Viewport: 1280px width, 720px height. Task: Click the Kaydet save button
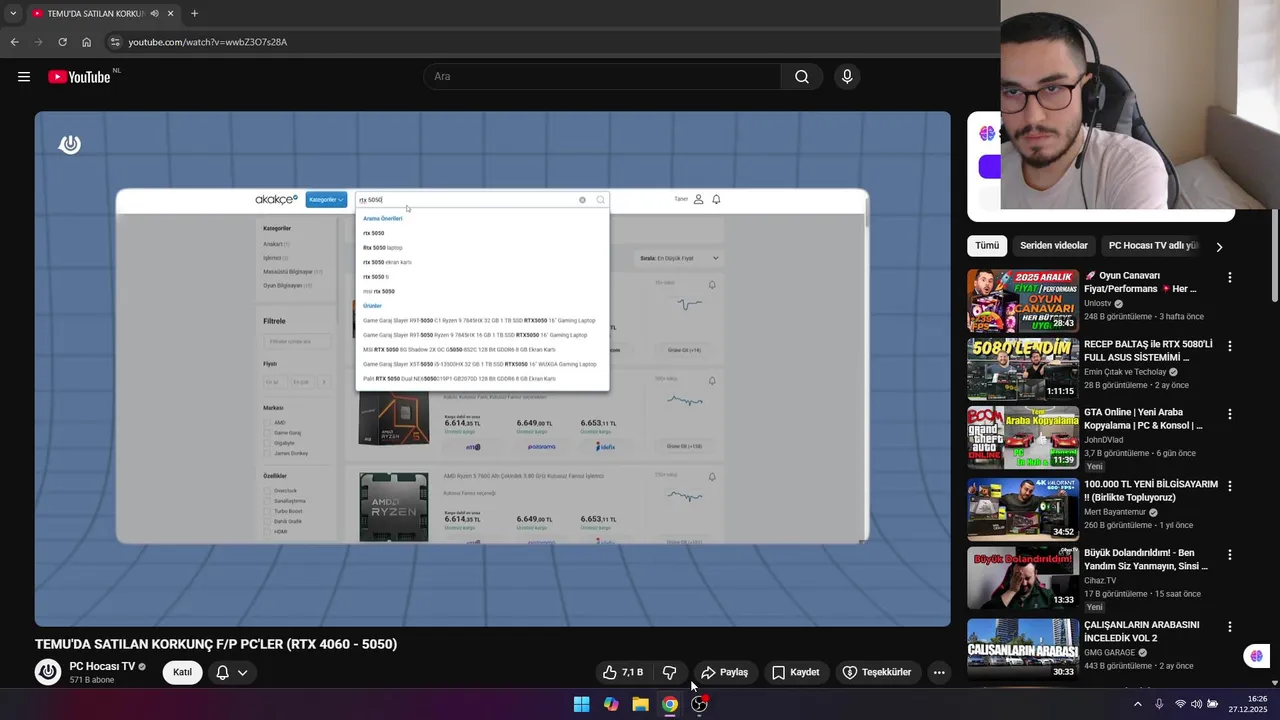(x=796, y=672)
